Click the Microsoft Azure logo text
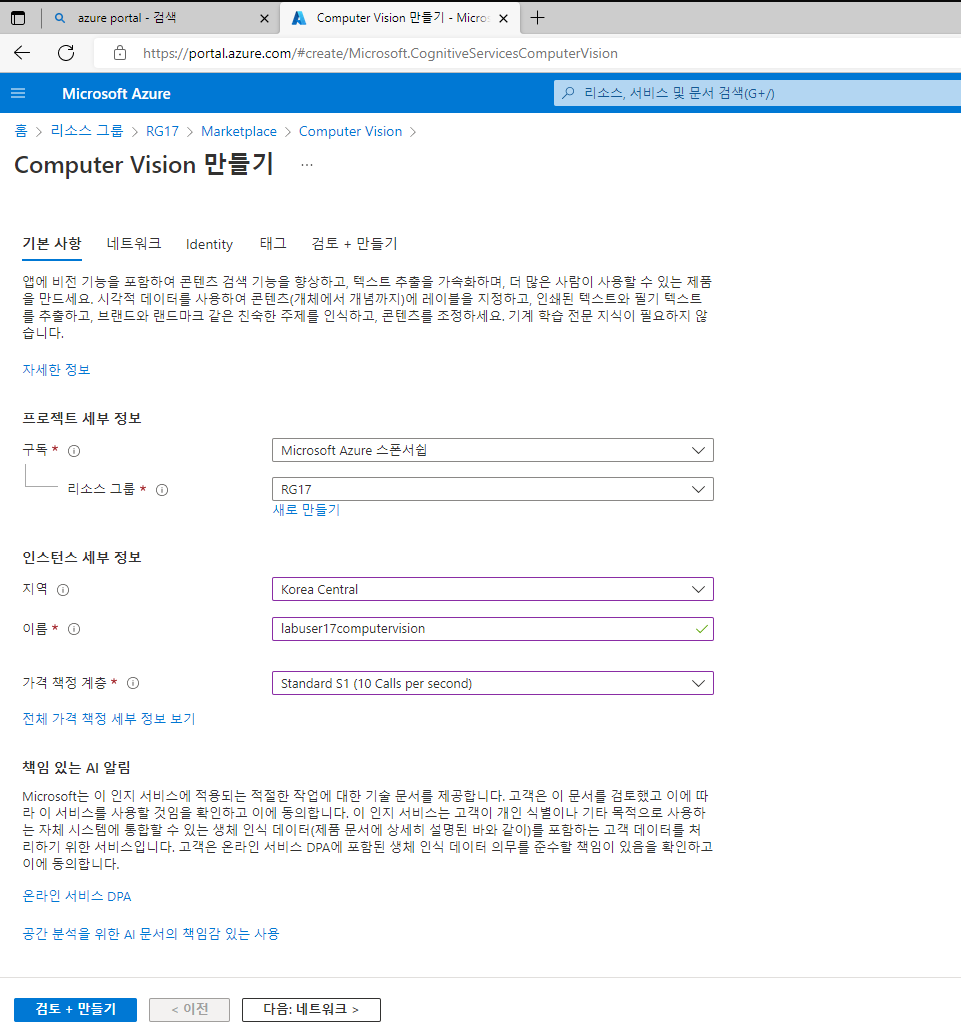The image size is (961, 1031). click(116, 93)
